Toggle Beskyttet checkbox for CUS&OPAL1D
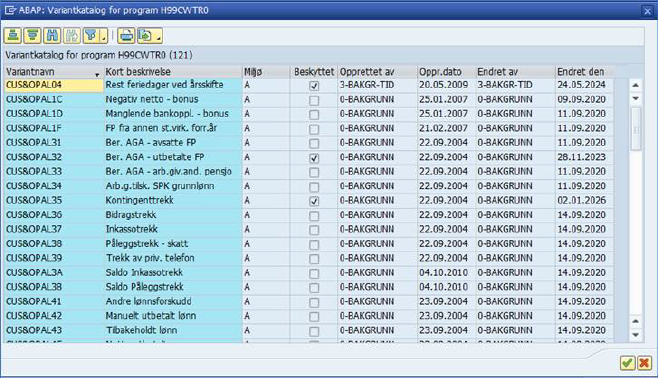This screenshot has width=658, height=378. [x=314, y=115]
